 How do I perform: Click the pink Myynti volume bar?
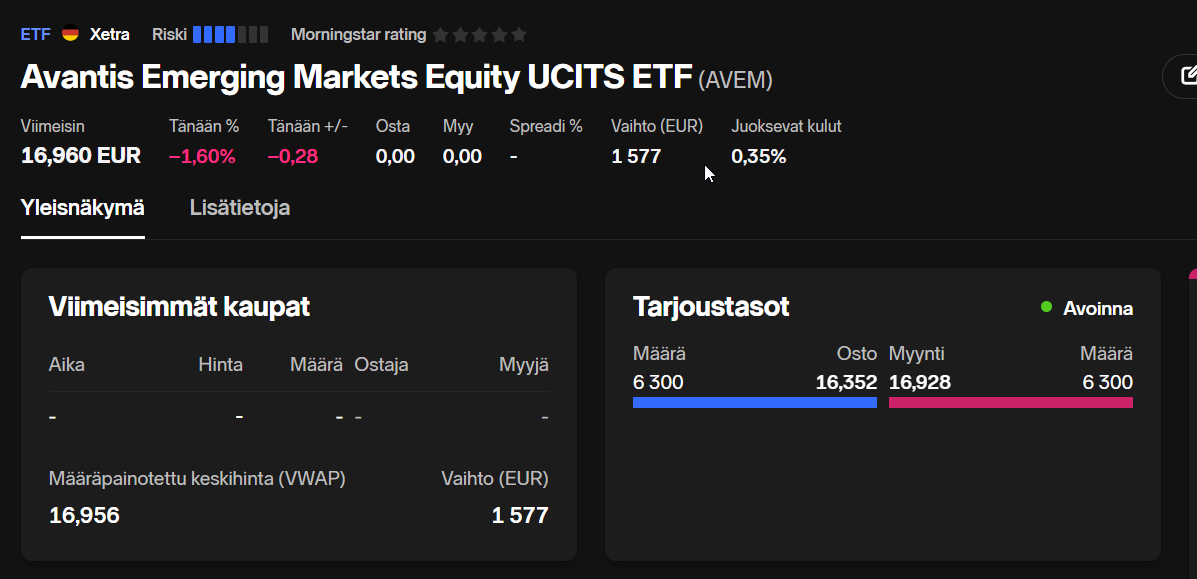tap(1011, 403)
